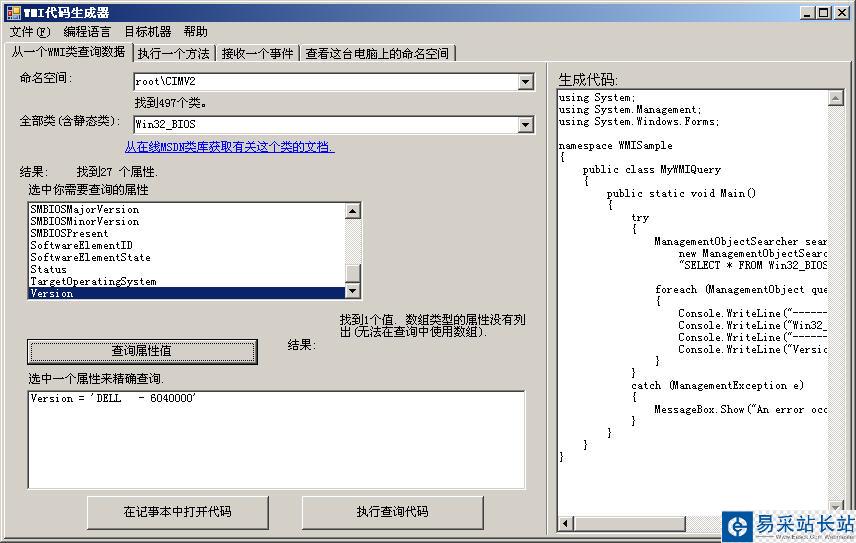Click the property list scrollbar thumb
The height and width of the screenshot is (543, 856).
[353, 273]
